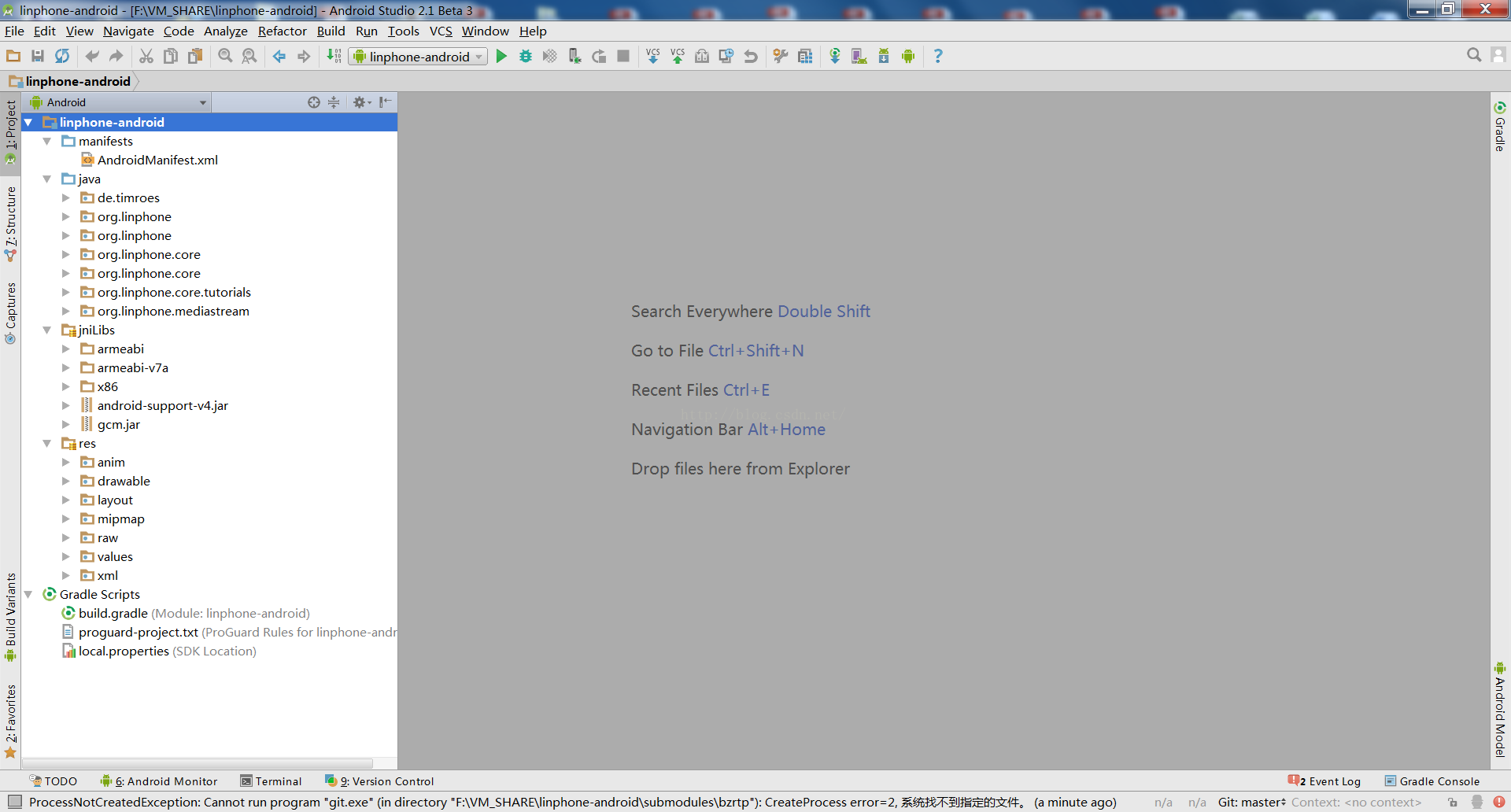Click the Stop square icon
The height and width of the screenshot is (812, 1511).
[x=623, y=56]
